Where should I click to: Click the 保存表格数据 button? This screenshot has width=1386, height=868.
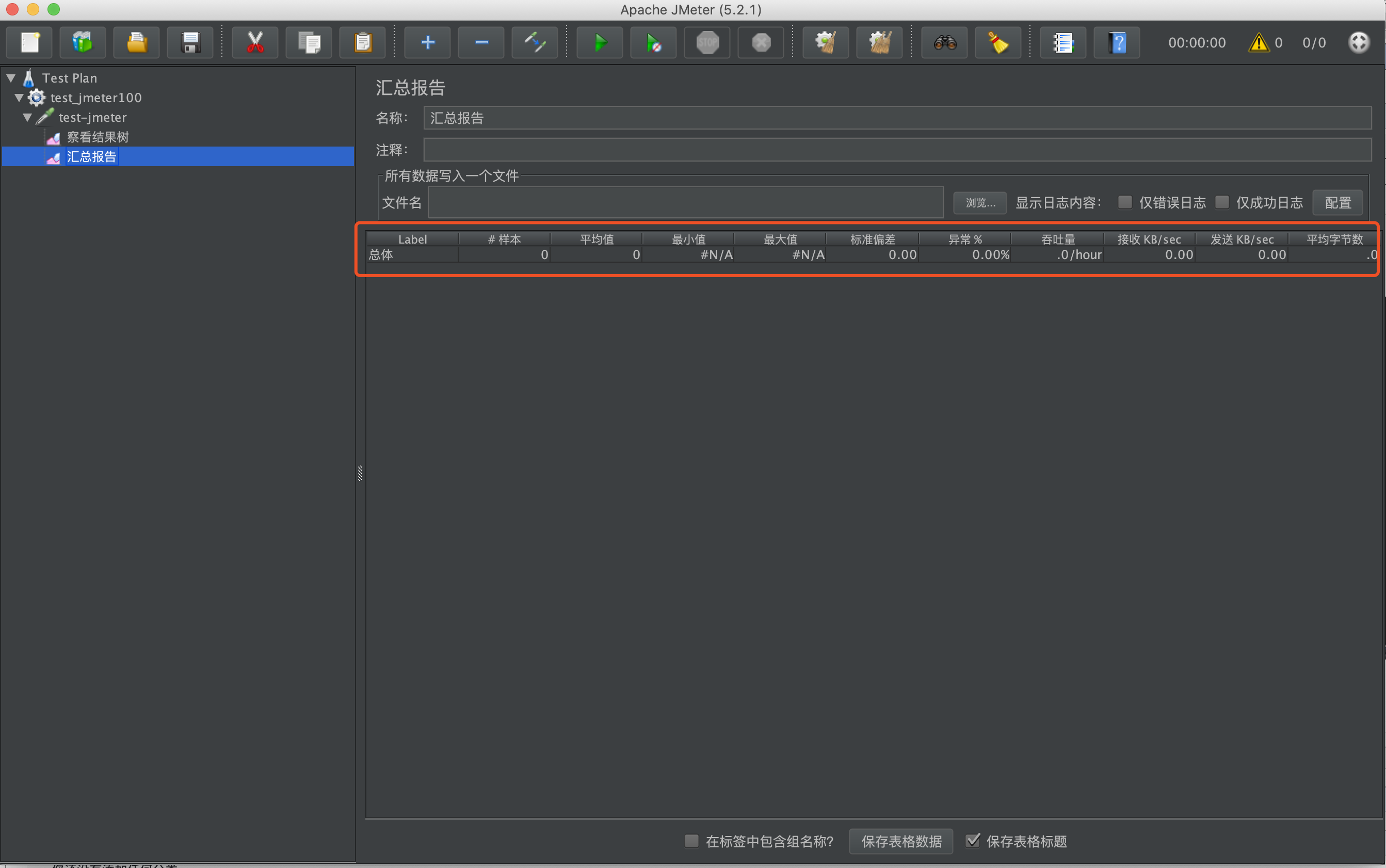pos(901,841)
